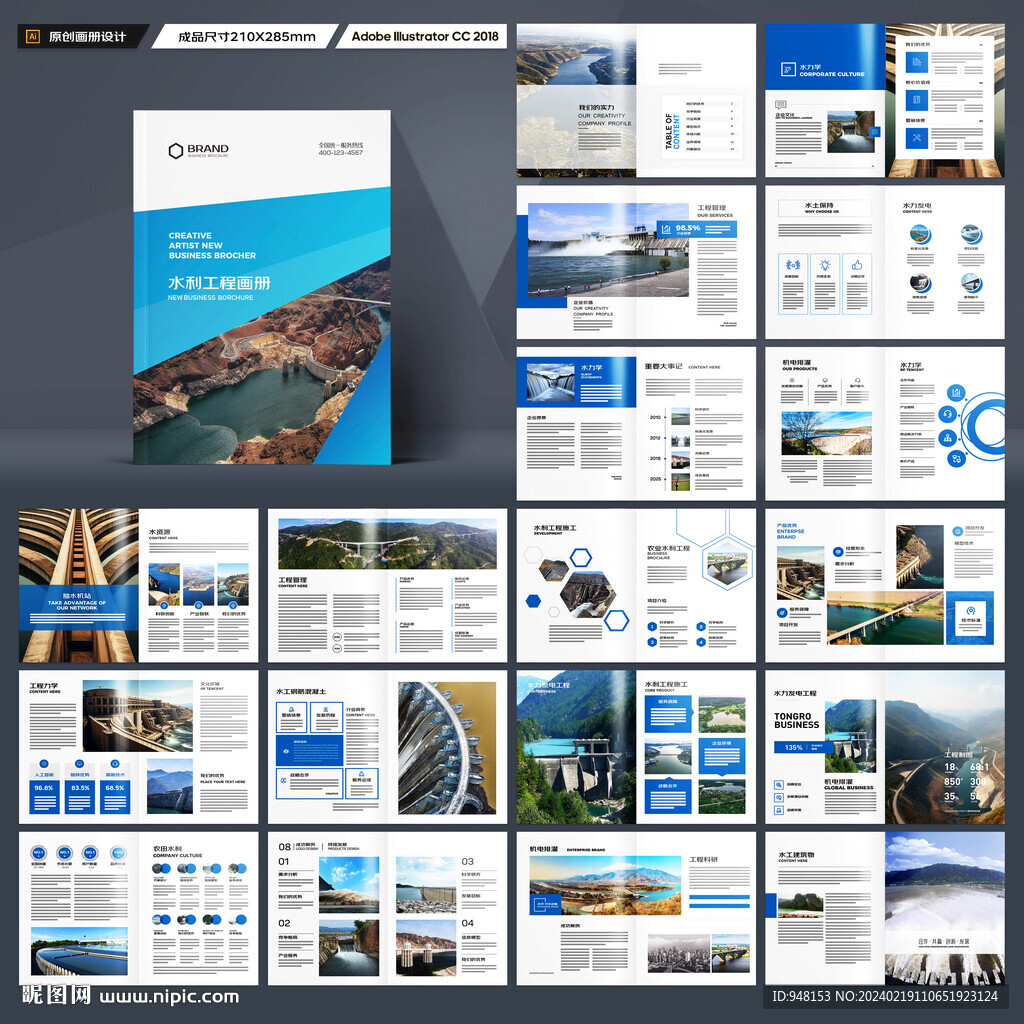The image size is (1024, 1024).
Task: Click the 农田水利 COMPANY CULTURE heading
Action: point(177,852)
